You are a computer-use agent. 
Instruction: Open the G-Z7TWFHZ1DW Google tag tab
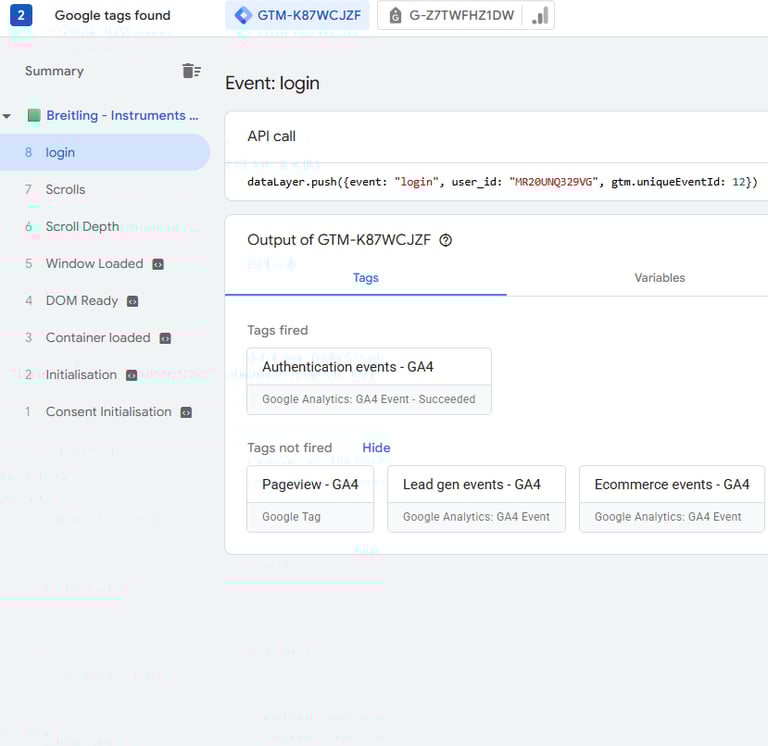point(466,15)
